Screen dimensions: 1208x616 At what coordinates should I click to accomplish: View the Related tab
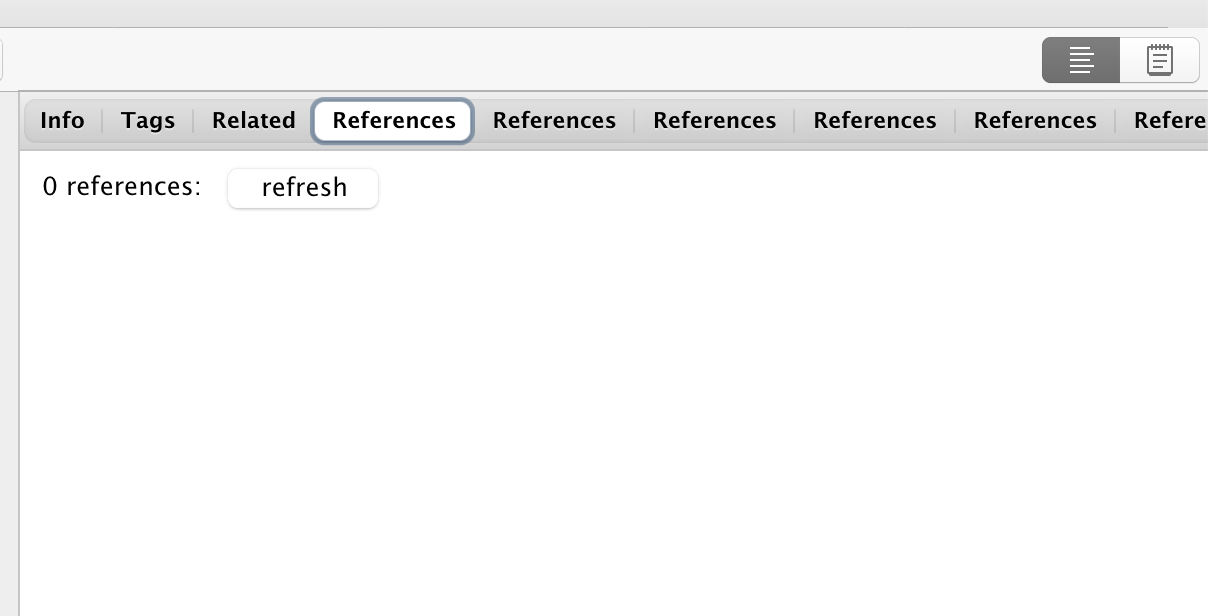point(252,120)
